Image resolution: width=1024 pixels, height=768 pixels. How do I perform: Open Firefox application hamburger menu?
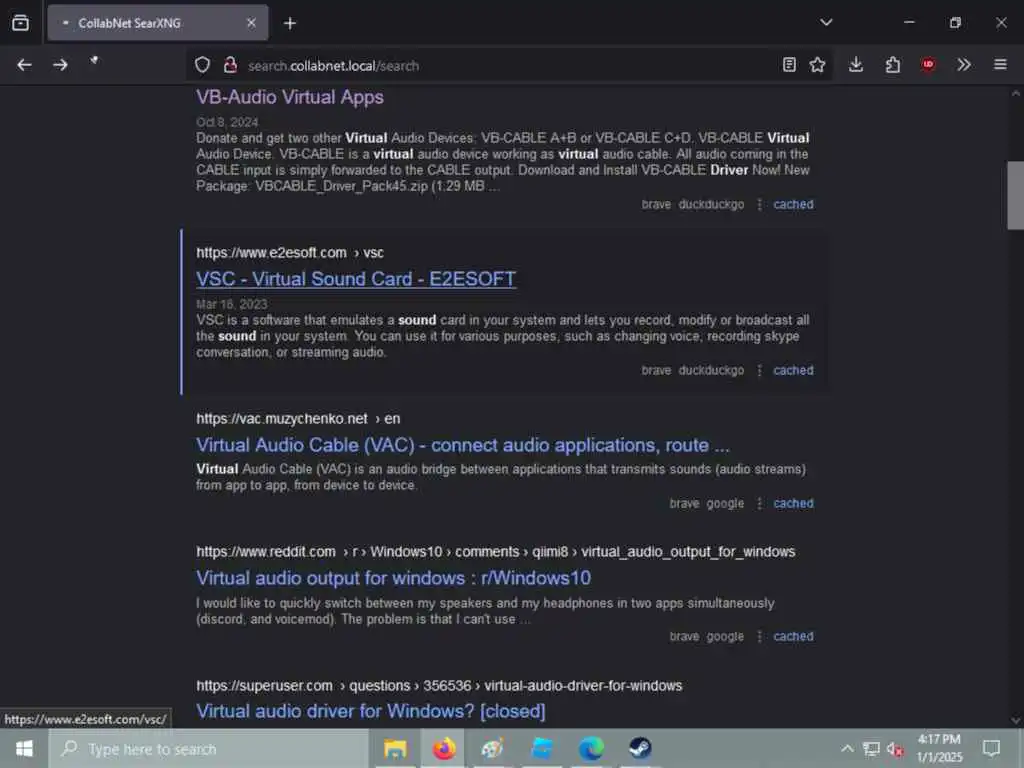(1000, 65)
